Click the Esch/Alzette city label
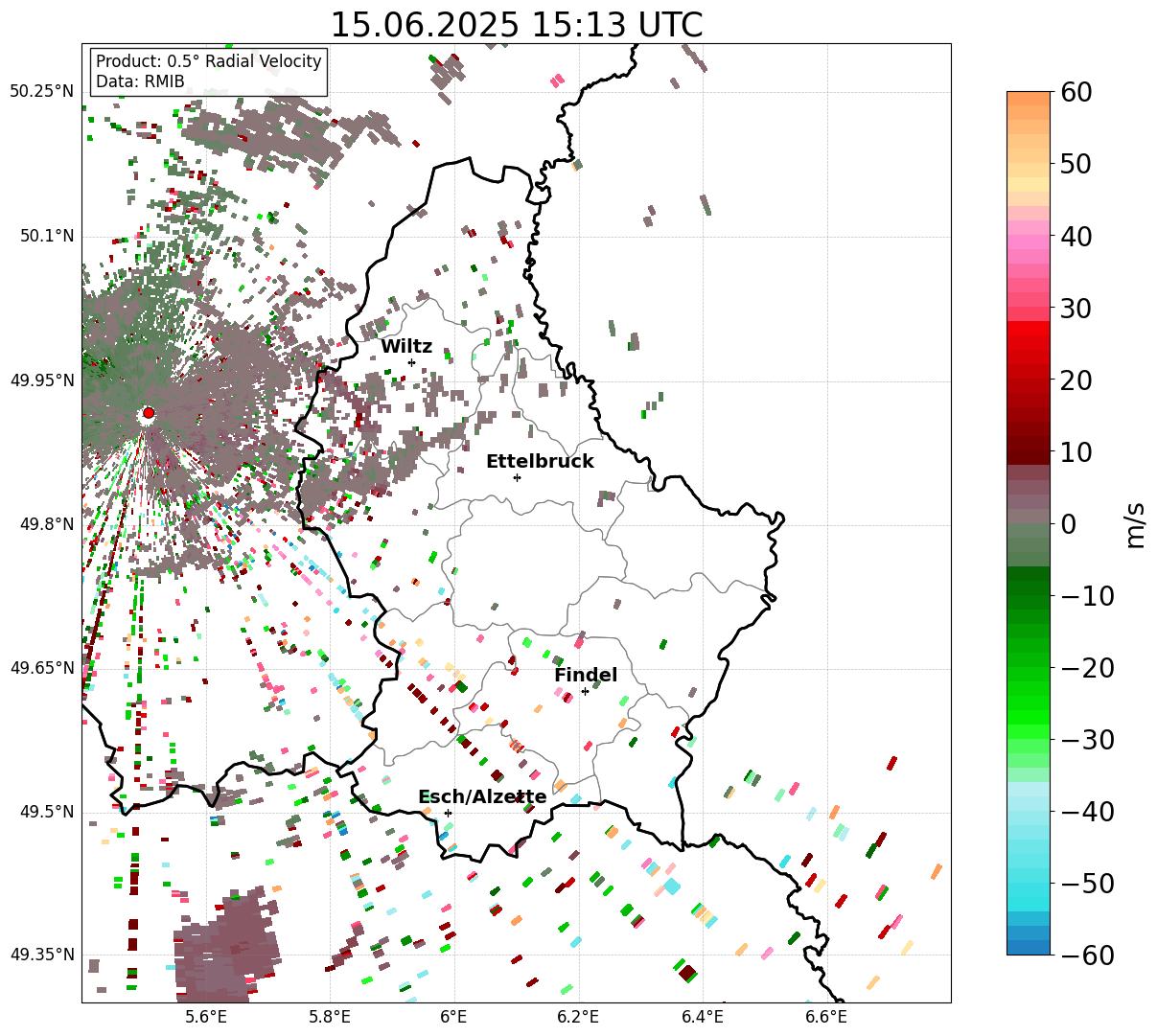1157x1036 pixels. pos(482,797)
